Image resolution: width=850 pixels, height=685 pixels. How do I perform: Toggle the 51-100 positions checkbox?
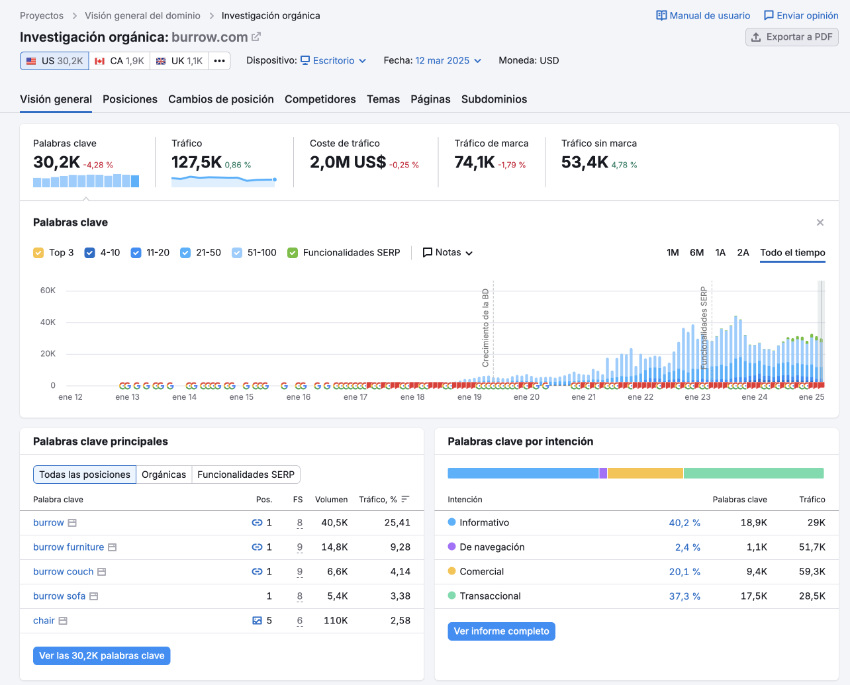[237, 253]
